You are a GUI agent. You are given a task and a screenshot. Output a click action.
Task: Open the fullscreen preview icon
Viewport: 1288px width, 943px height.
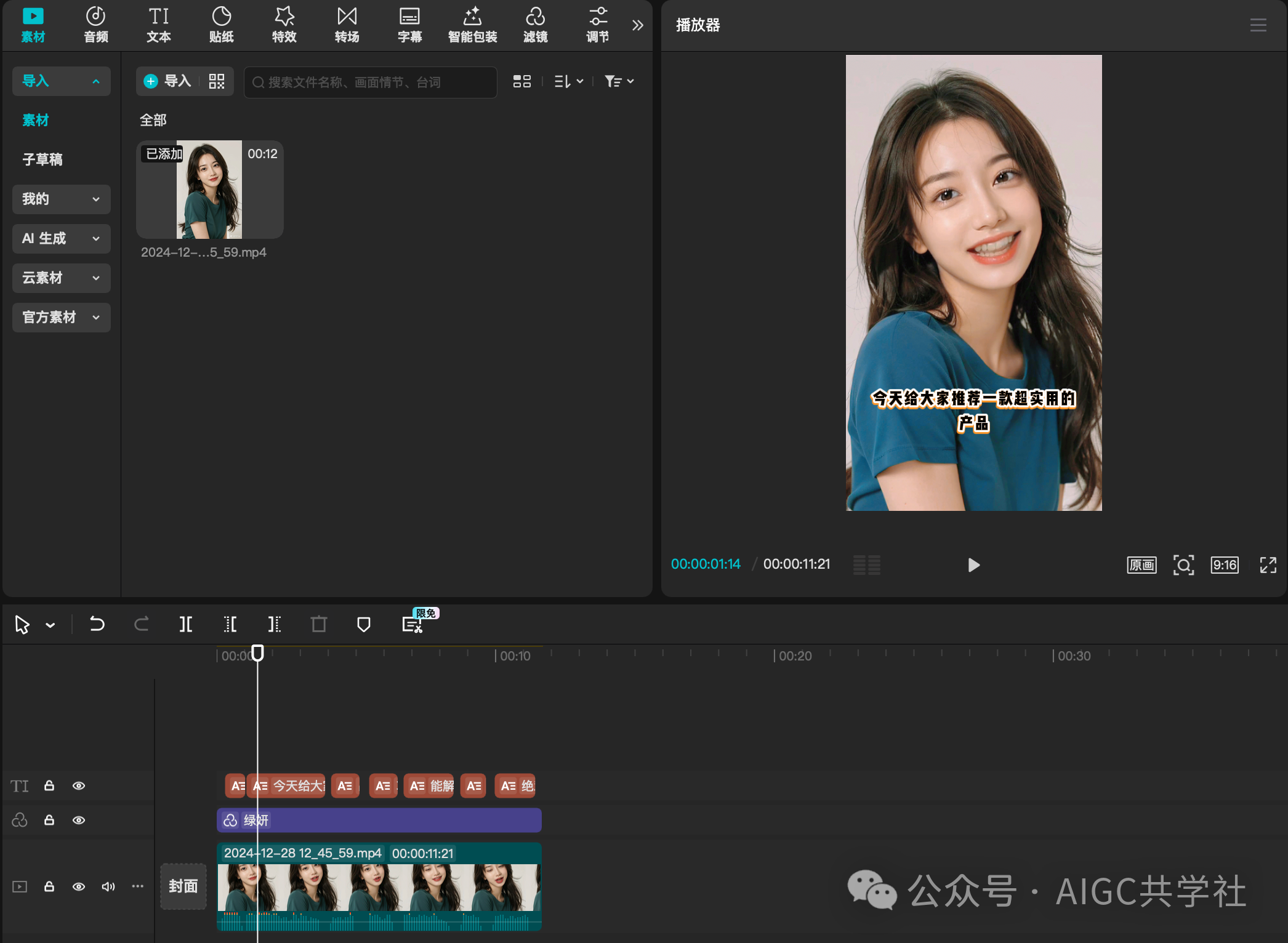[x=1268, y=565]
